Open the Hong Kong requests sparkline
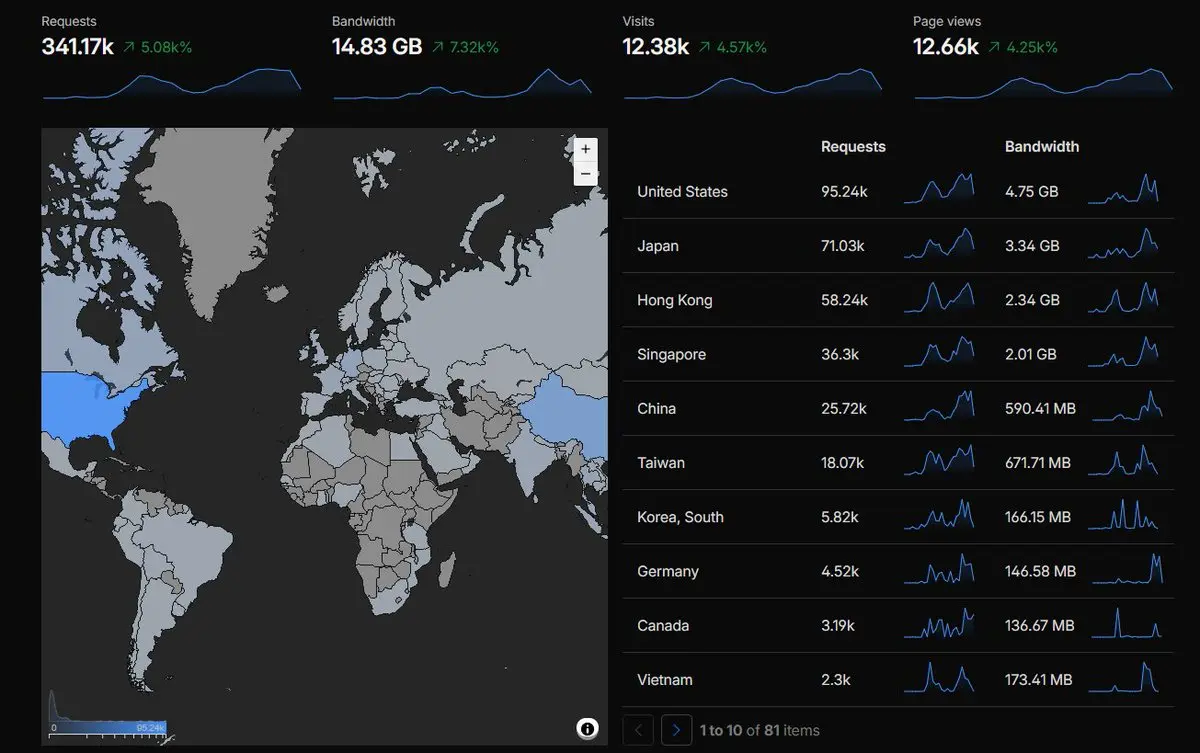 939,297
